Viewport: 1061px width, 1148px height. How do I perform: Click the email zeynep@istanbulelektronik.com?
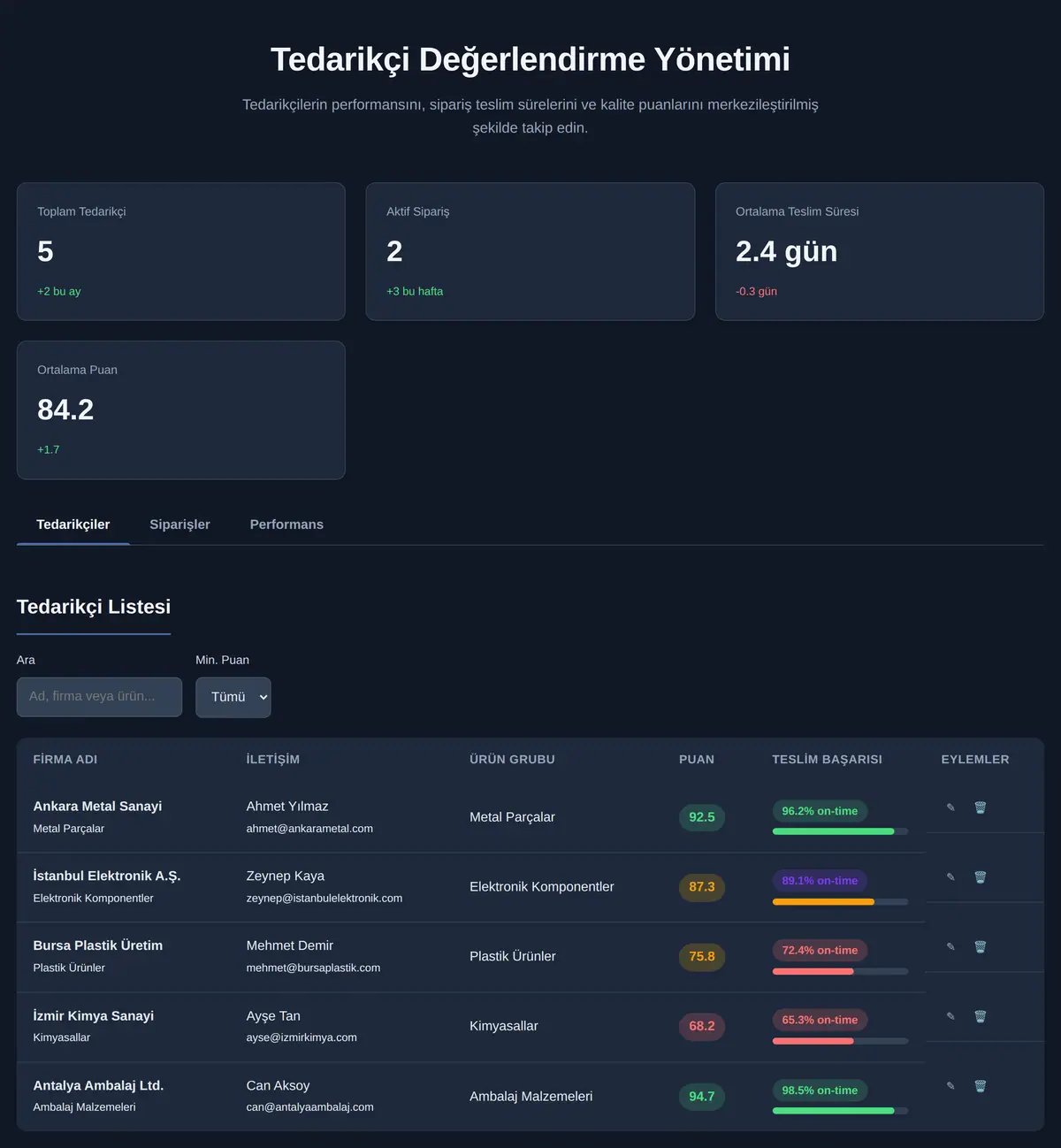tap(324, 898)
